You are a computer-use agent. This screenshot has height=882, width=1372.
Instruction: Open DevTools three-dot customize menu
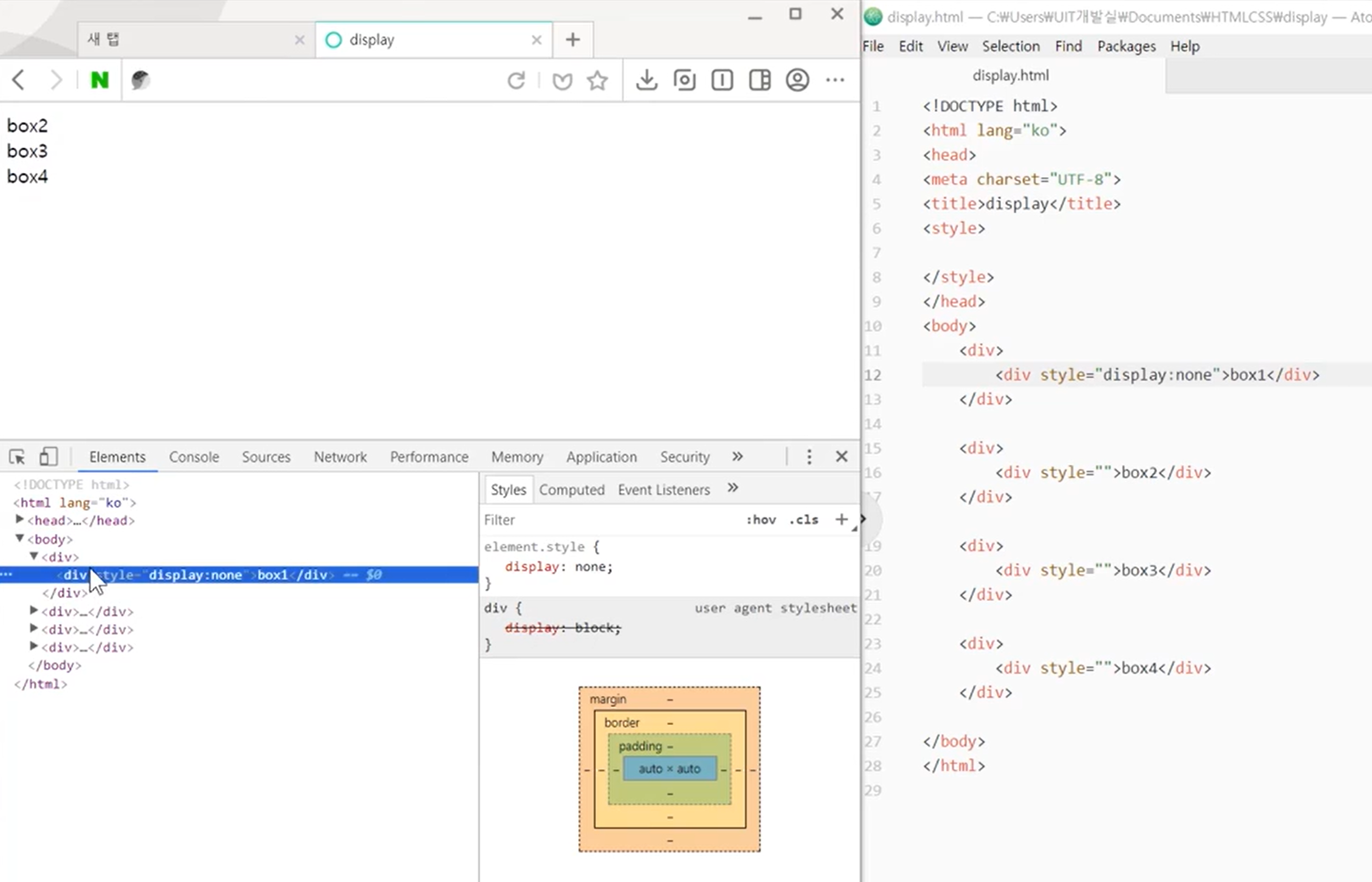(809, 456)
